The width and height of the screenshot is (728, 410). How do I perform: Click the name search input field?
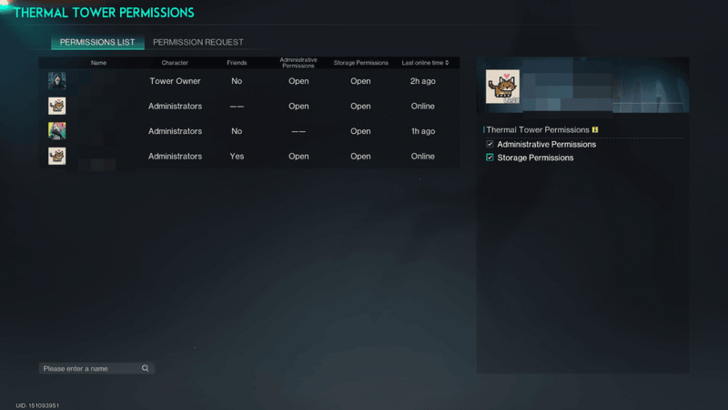point(88,369)
